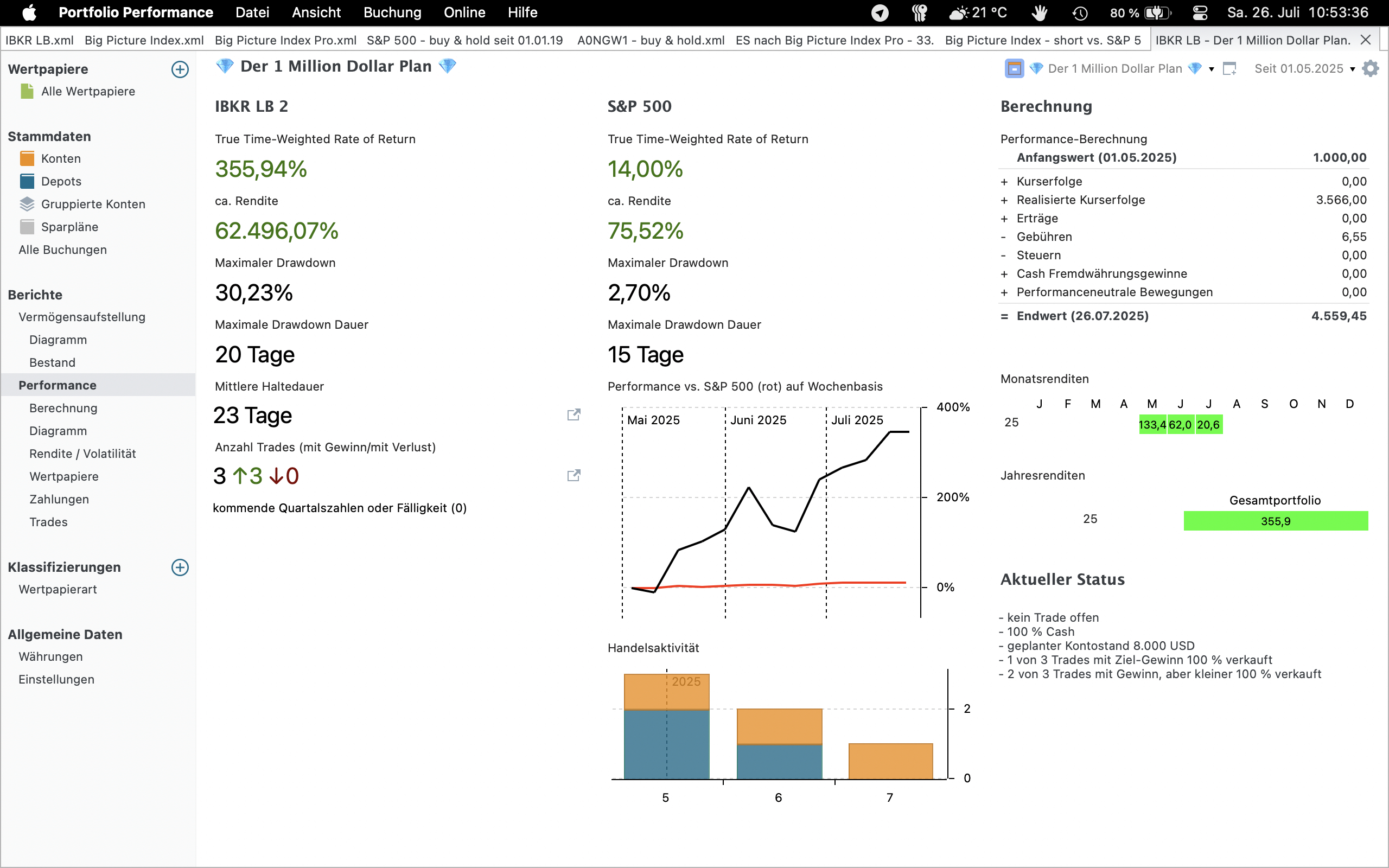Open the Der 1 Million Dollar Plan dashboard dropdown
Screen dimensions: 1389x868
pos(1211,69)
